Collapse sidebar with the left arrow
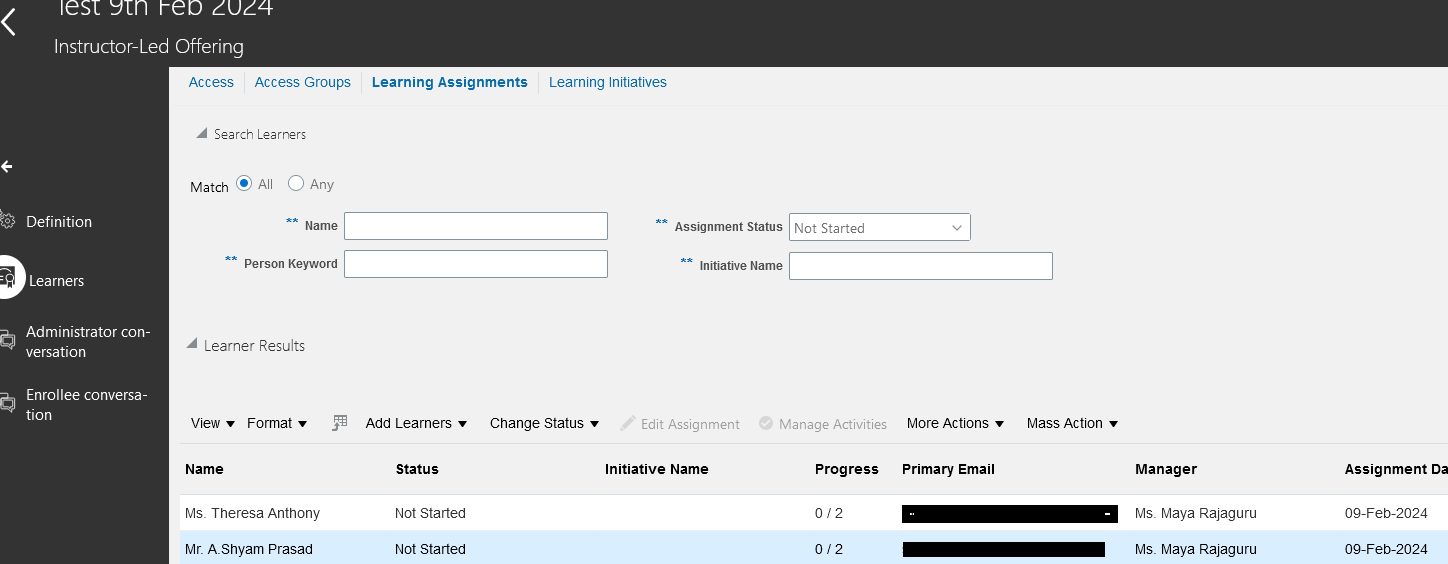The width and height of the screenshot is (1448, 564). pyautogui.click(x=7, y=166)
